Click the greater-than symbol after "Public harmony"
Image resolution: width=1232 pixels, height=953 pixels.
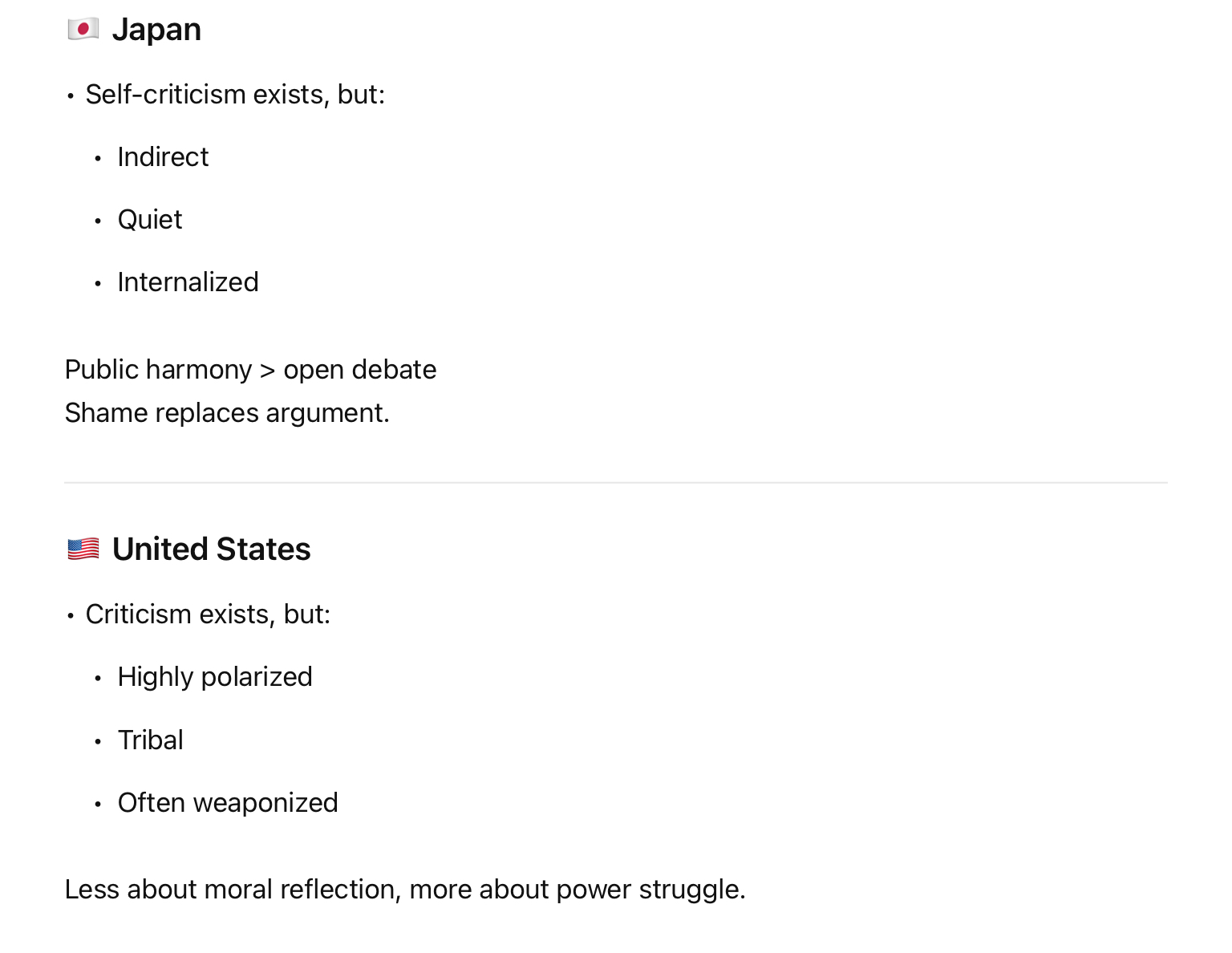click(x=268, y=371)
